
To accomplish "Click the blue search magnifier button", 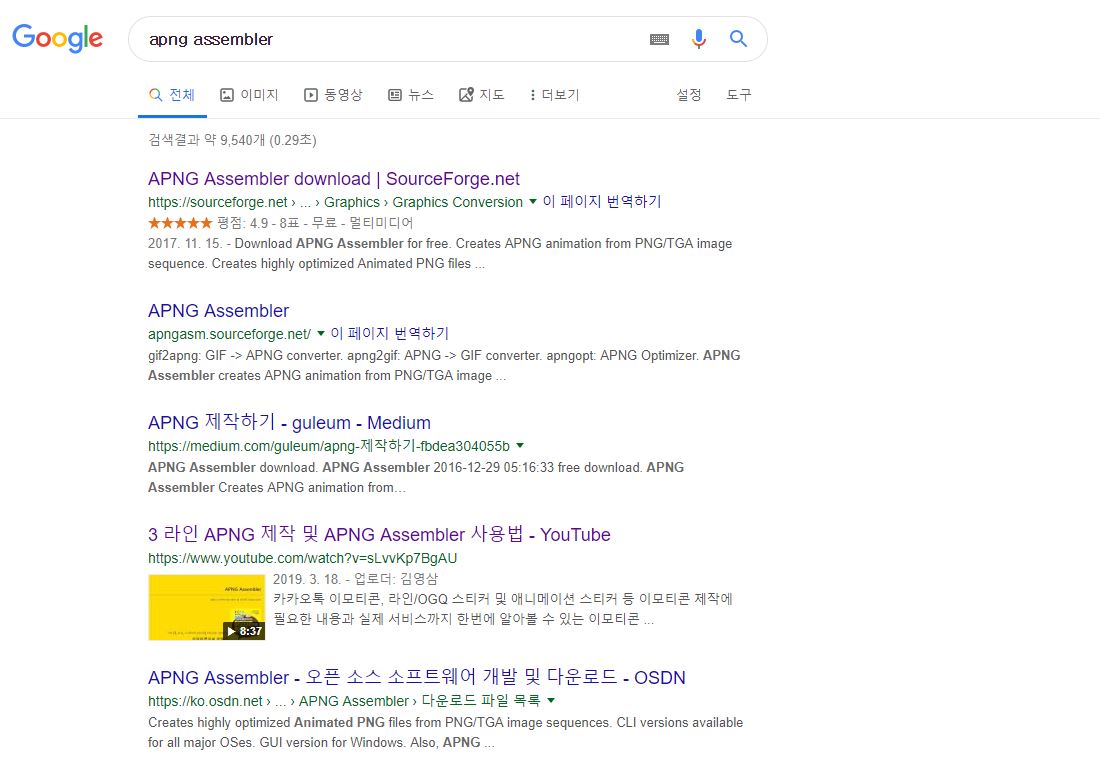I will [738, 39].
